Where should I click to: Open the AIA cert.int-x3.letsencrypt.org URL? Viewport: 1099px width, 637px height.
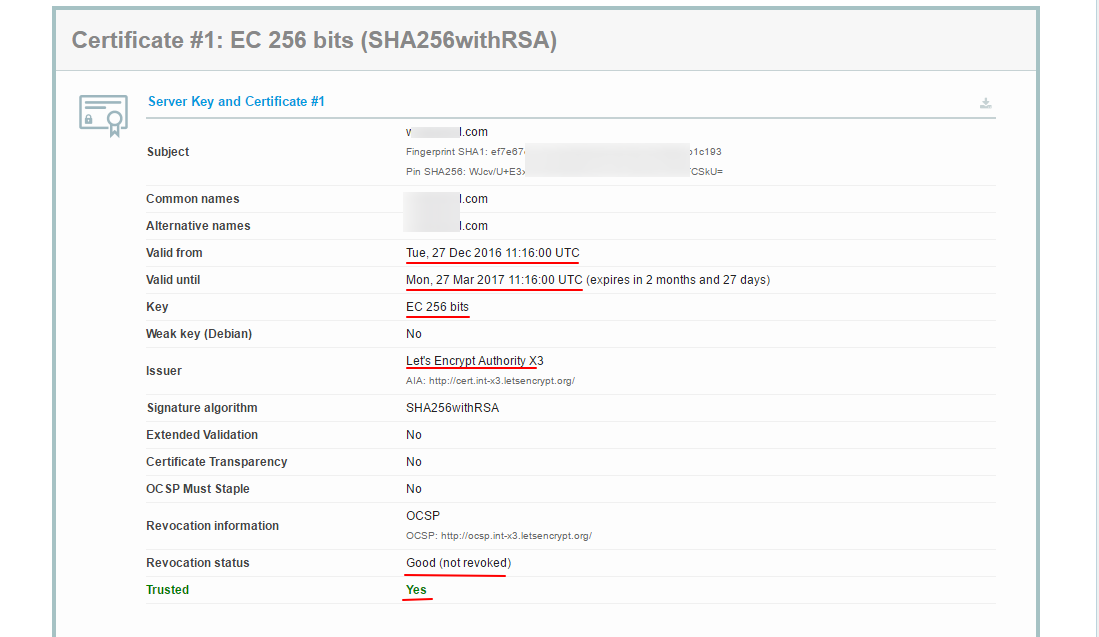pos(490,381)
